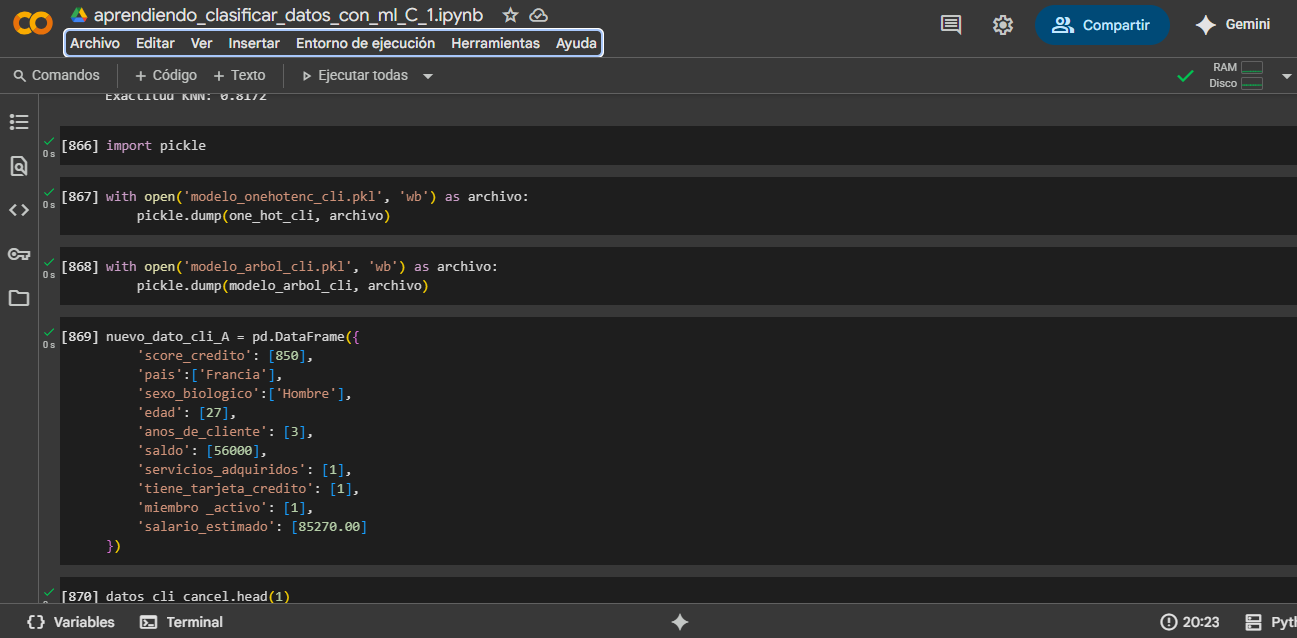Open the table of contents sidebar icon
The height and width of the screenshot is (638, 1297).
(x=19, y=122)
